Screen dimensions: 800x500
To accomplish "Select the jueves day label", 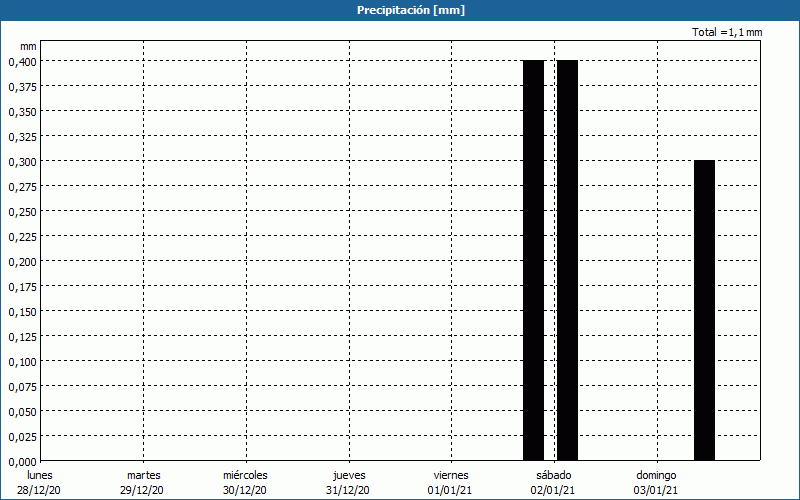I will [349, 475].
